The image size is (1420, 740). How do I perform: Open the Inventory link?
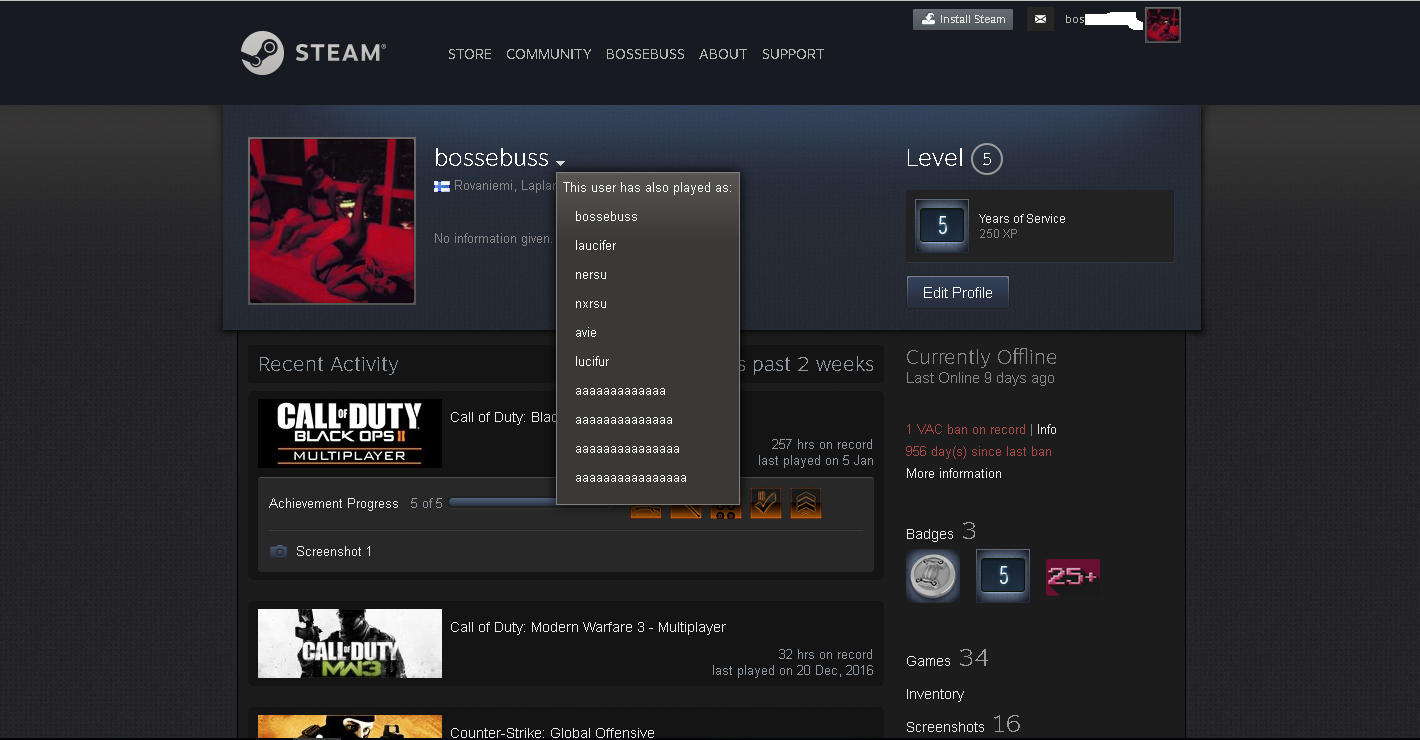935,694
